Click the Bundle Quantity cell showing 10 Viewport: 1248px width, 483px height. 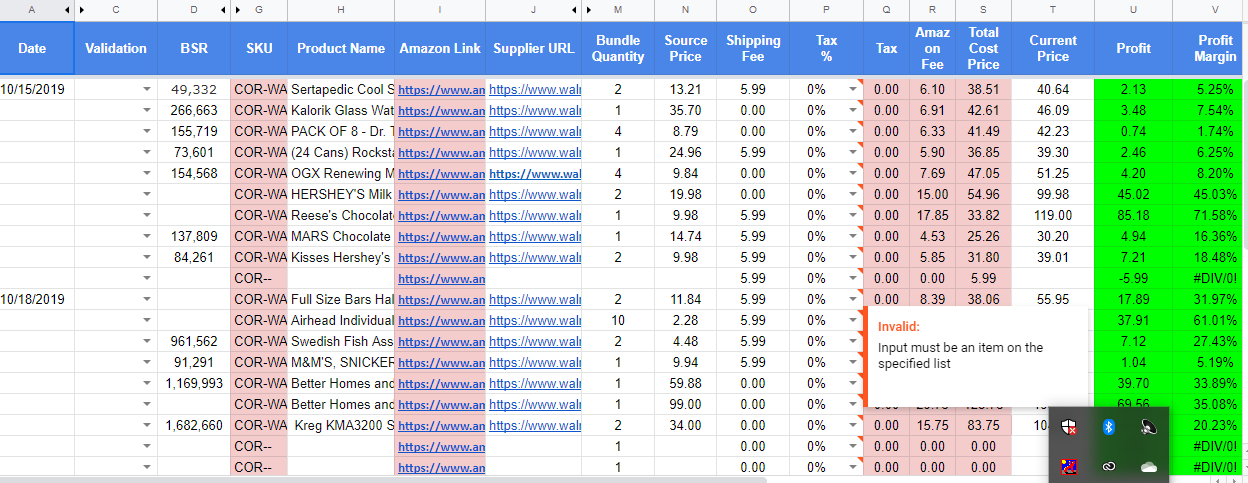click(618, 320)
